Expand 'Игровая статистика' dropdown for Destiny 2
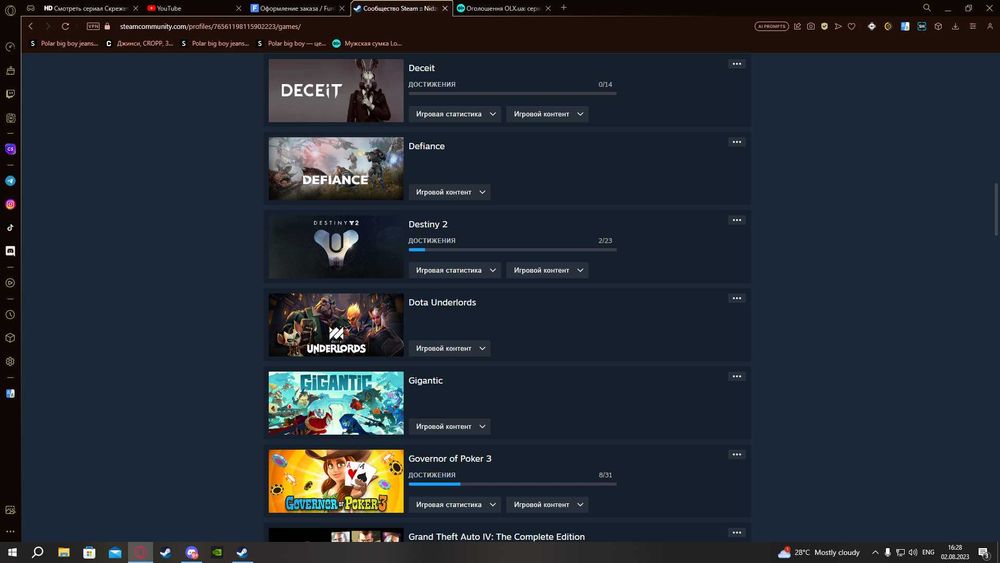This screenshot has width=1000, height=563. click(x=455, y=270)
